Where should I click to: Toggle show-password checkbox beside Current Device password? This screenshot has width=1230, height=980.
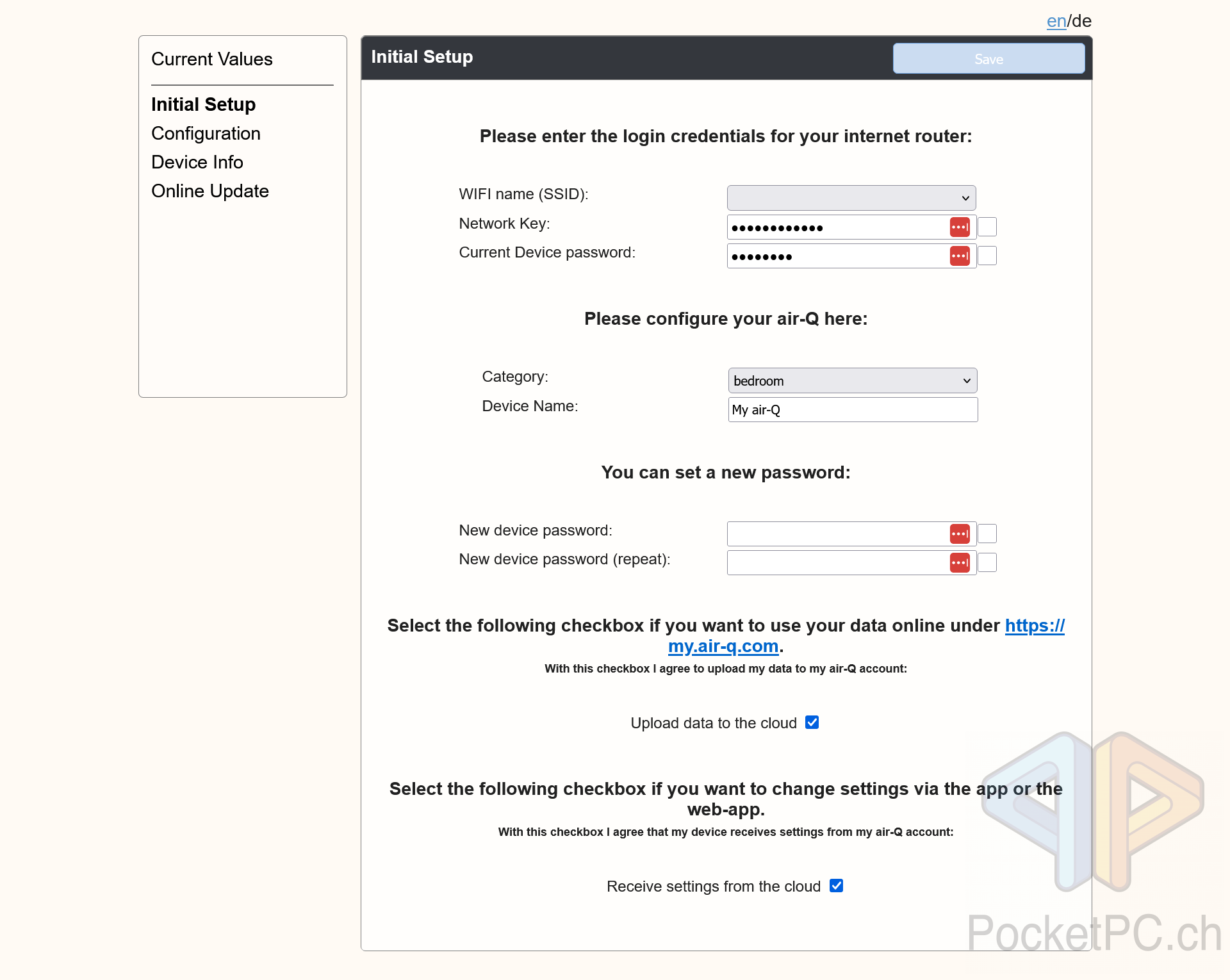click(x=987, y=256)
